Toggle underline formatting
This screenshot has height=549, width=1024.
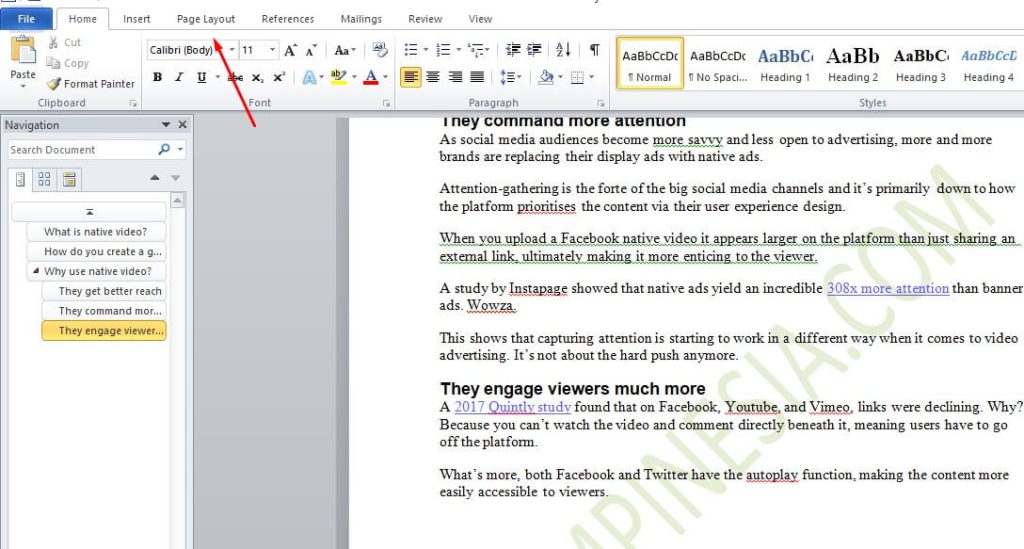(202, 78)
